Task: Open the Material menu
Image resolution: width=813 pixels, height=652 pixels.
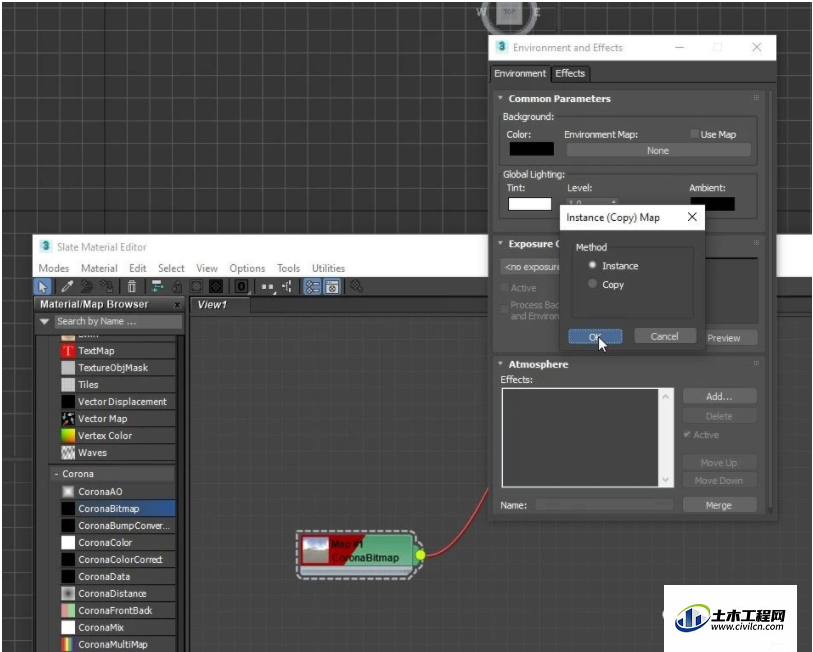Action: click(99, 268)
